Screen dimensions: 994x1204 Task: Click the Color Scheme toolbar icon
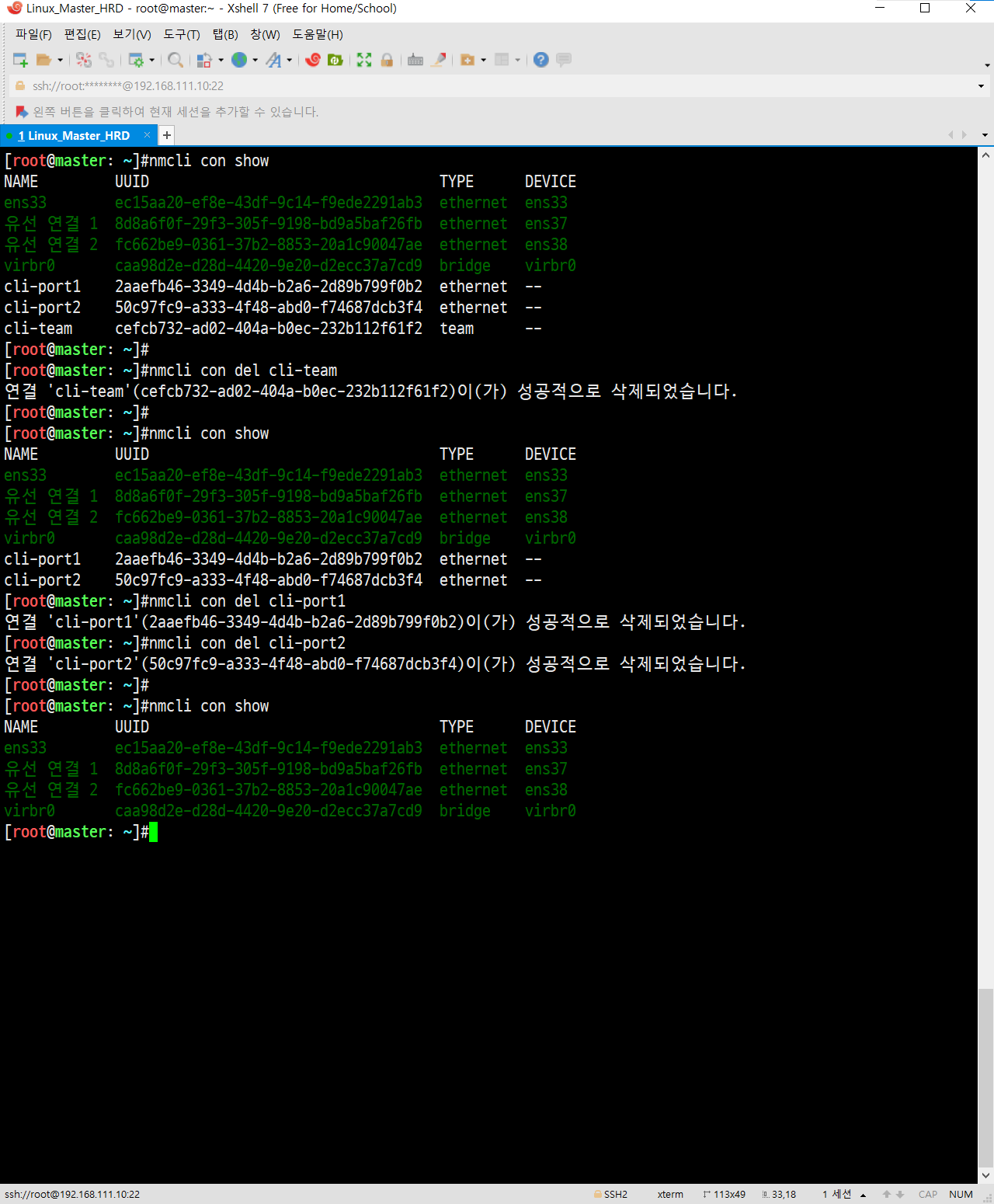coord(204,60)
